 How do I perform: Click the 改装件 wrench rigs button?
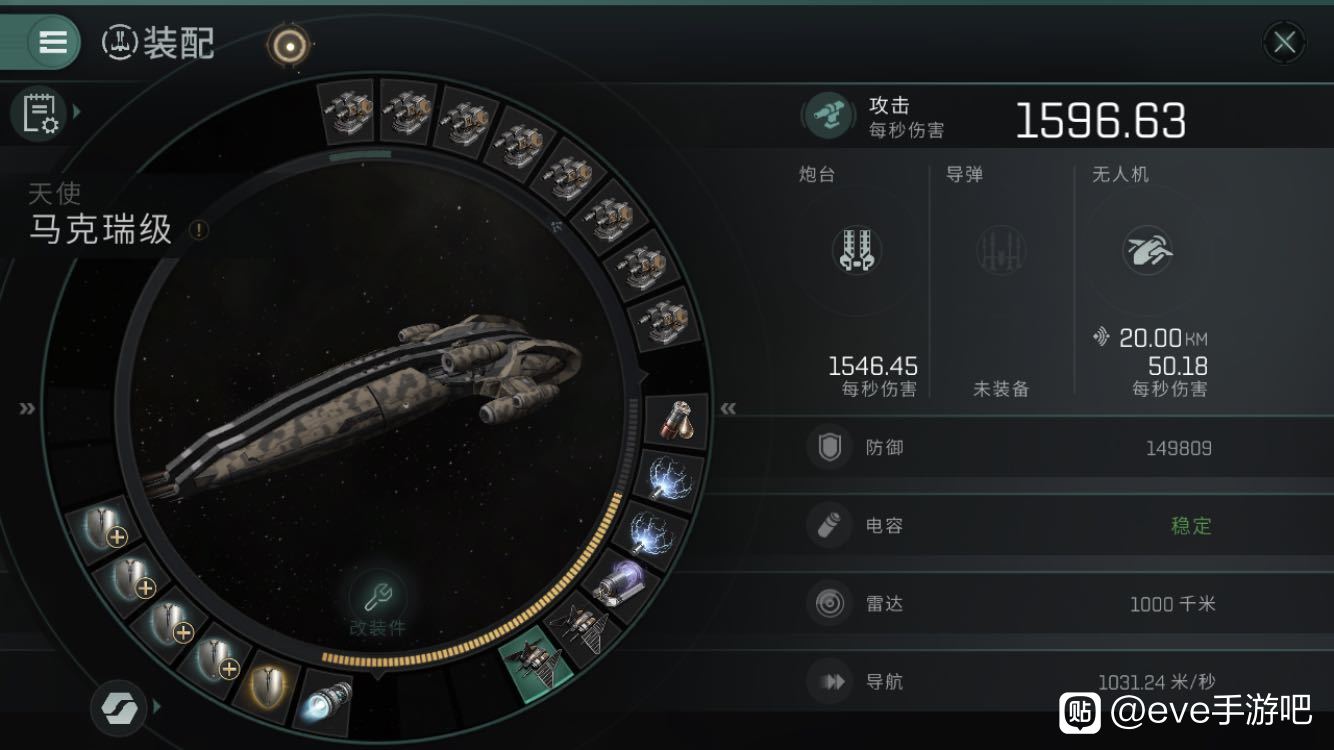click(x=377, y=603)
